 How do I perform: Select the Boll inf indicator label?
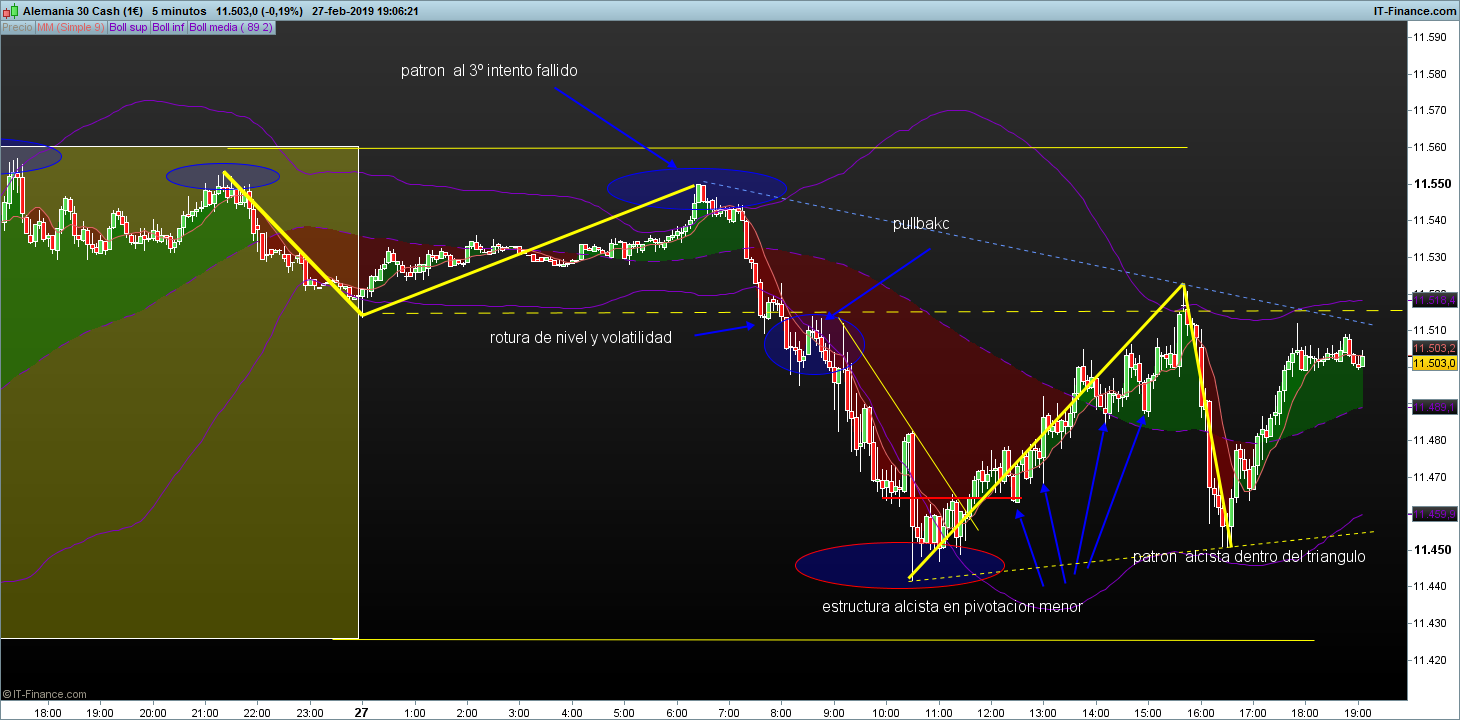pyautogui.click(x=168, y=27)
